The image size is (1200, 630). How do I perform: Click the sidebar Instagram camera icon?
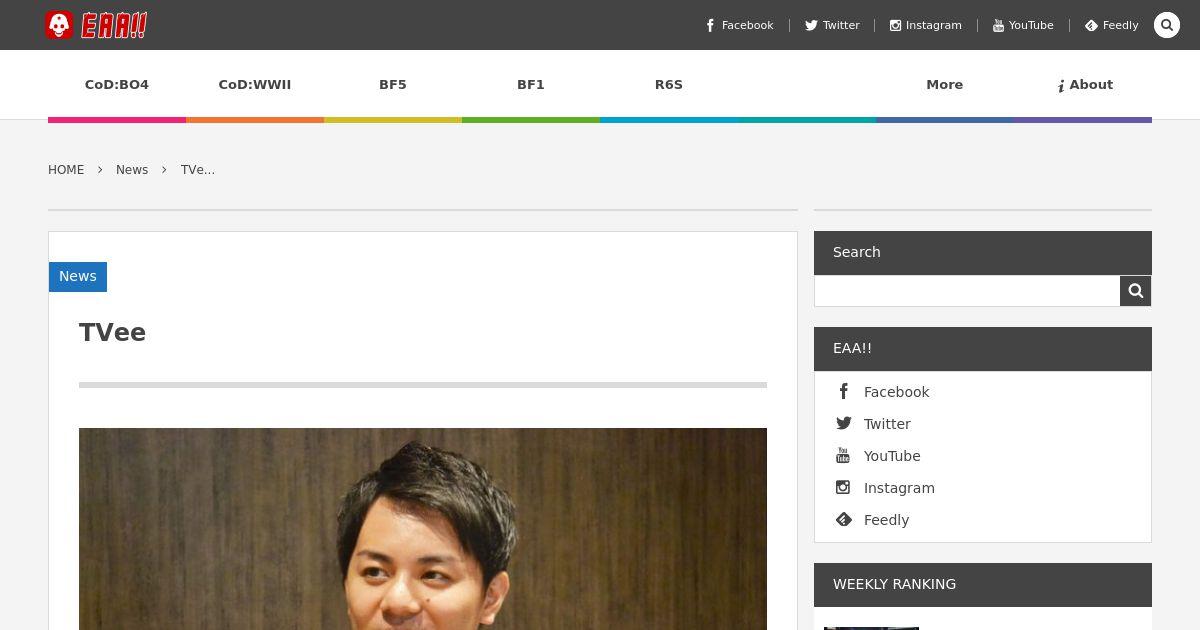coord(843,488)
